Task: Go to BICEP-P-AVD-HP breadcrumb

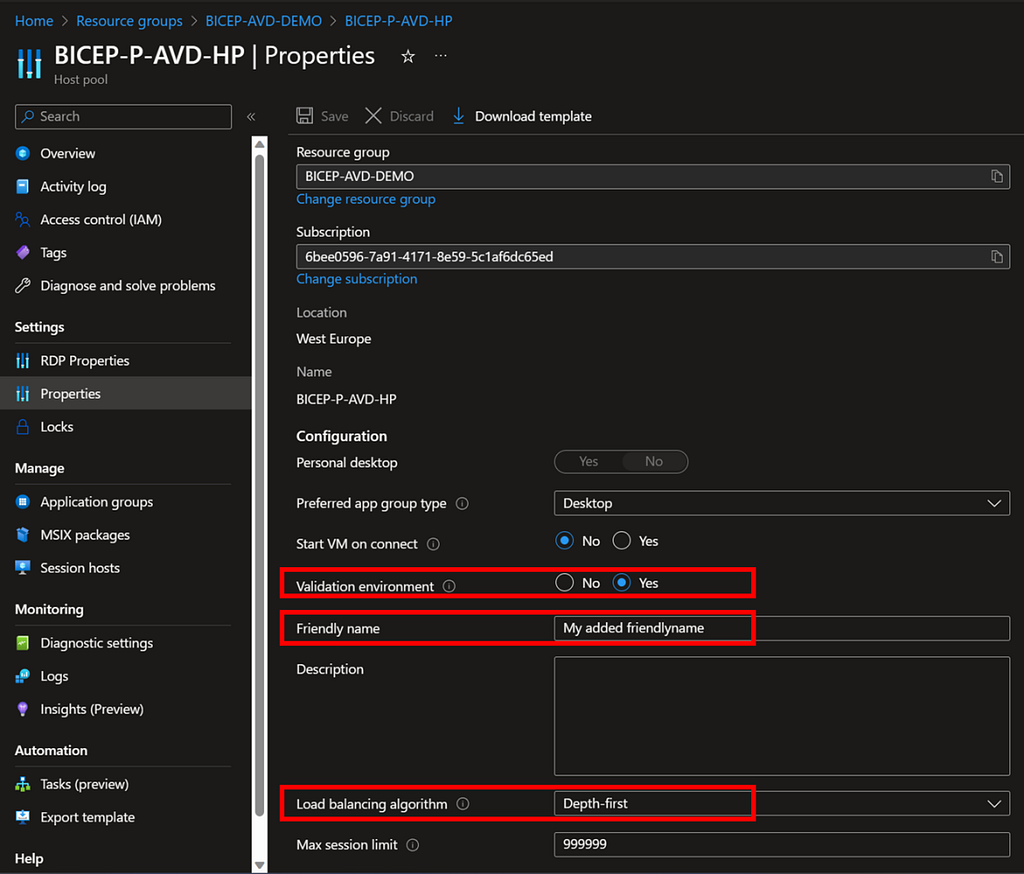Action: 398,21
